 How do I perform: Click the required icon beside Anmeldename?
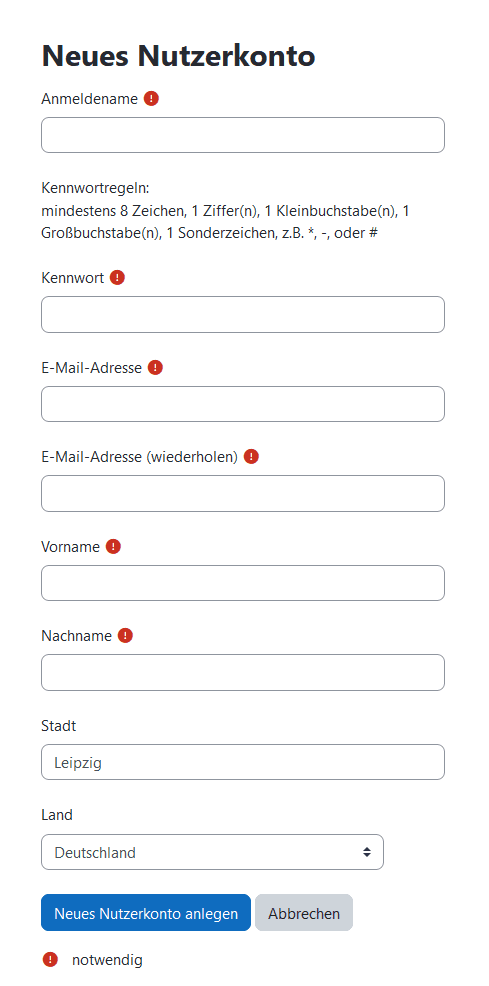(151, 99)
